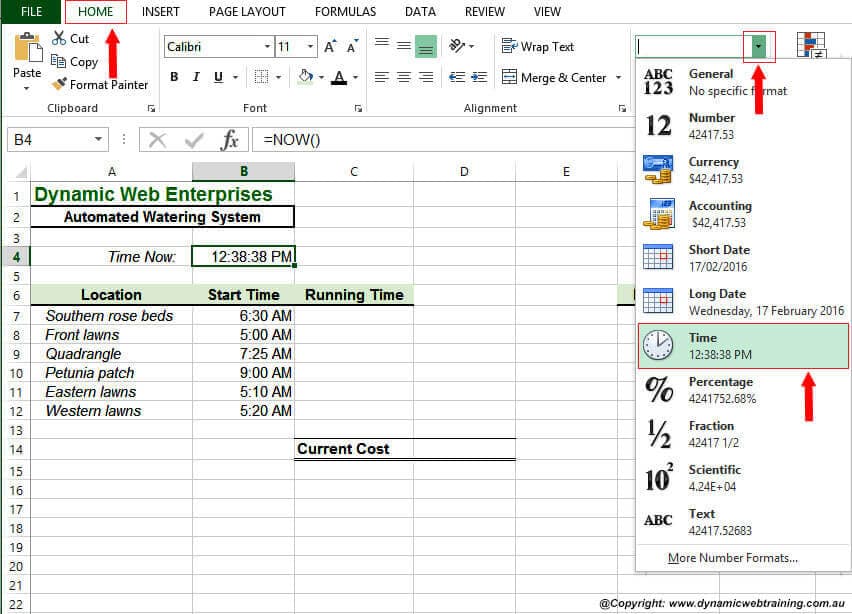Click the Increase Font Size icon
This screenshot has height=614, width=852.
coord(328,44)
